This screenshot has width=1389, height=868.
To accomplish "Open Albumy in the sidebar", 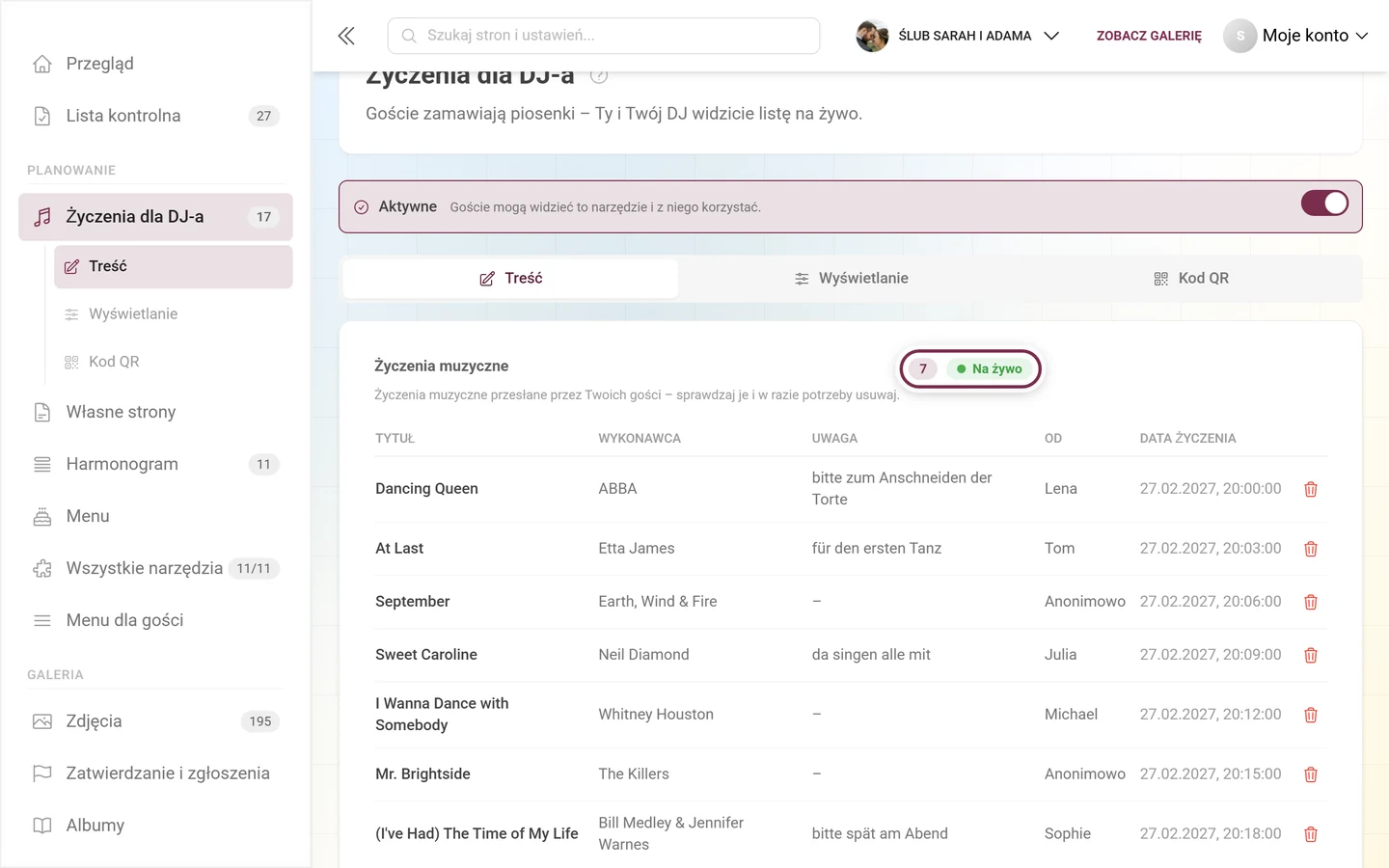I will pos(155,826).
